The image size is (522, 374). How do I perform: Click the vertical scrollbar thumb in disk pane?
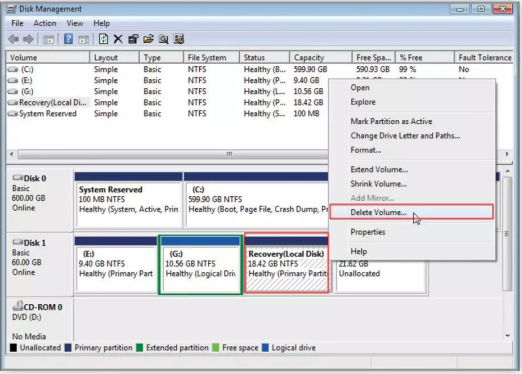[507, 233]
